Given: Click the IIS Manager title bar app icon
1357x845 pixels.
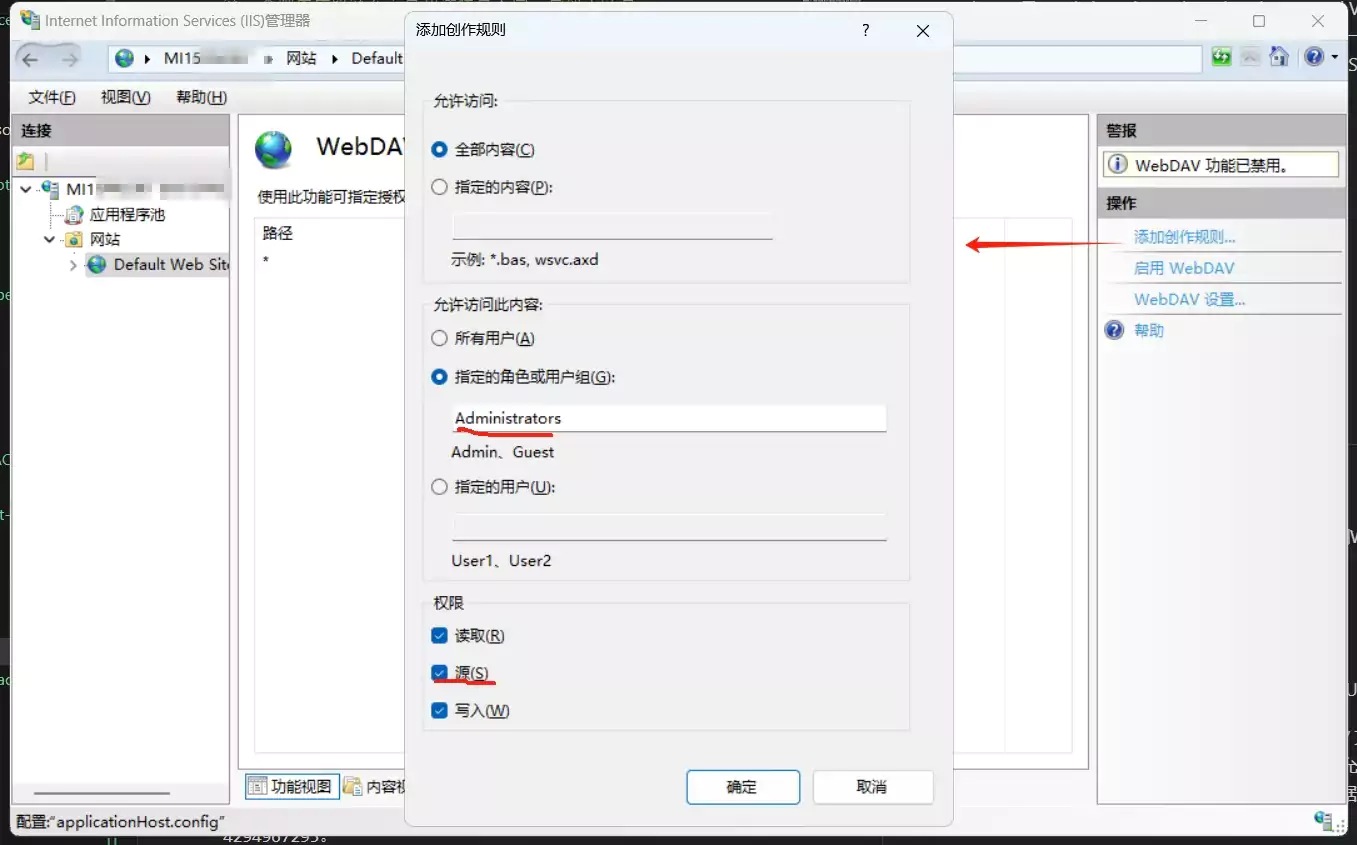Looking at the screenshot, I should pos(30,20).
